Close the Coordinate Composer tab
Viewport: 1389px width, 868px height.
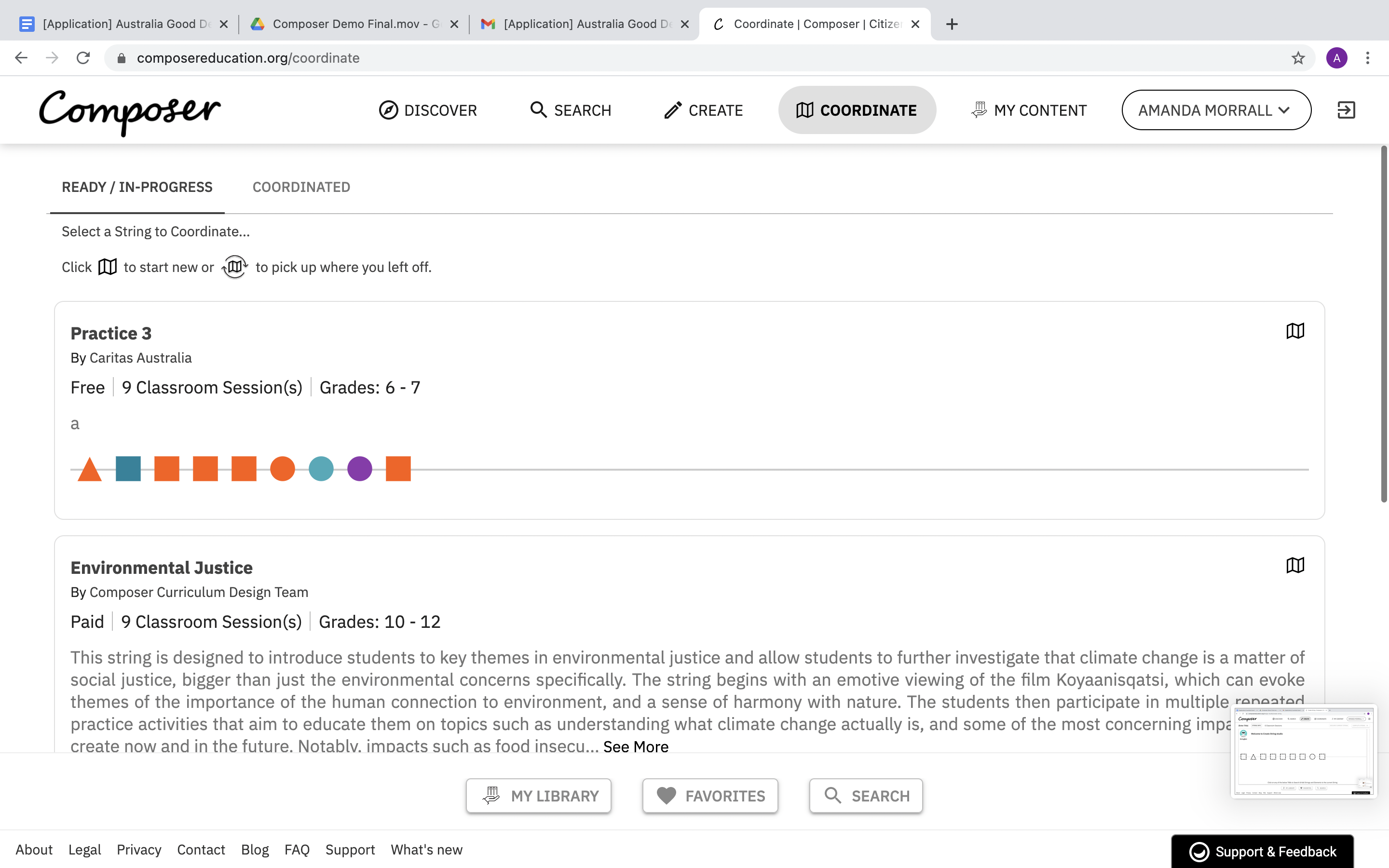915,24
